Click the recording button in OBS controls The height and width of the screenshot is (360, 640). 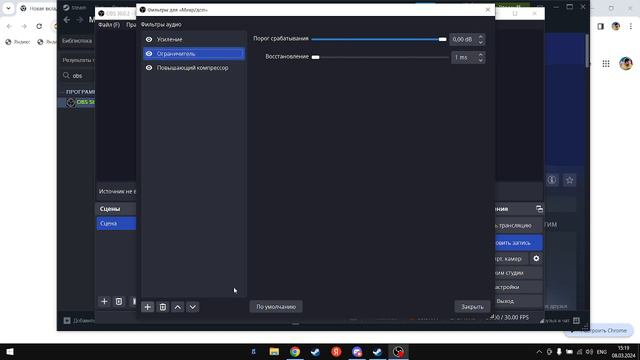pos(519,243)
